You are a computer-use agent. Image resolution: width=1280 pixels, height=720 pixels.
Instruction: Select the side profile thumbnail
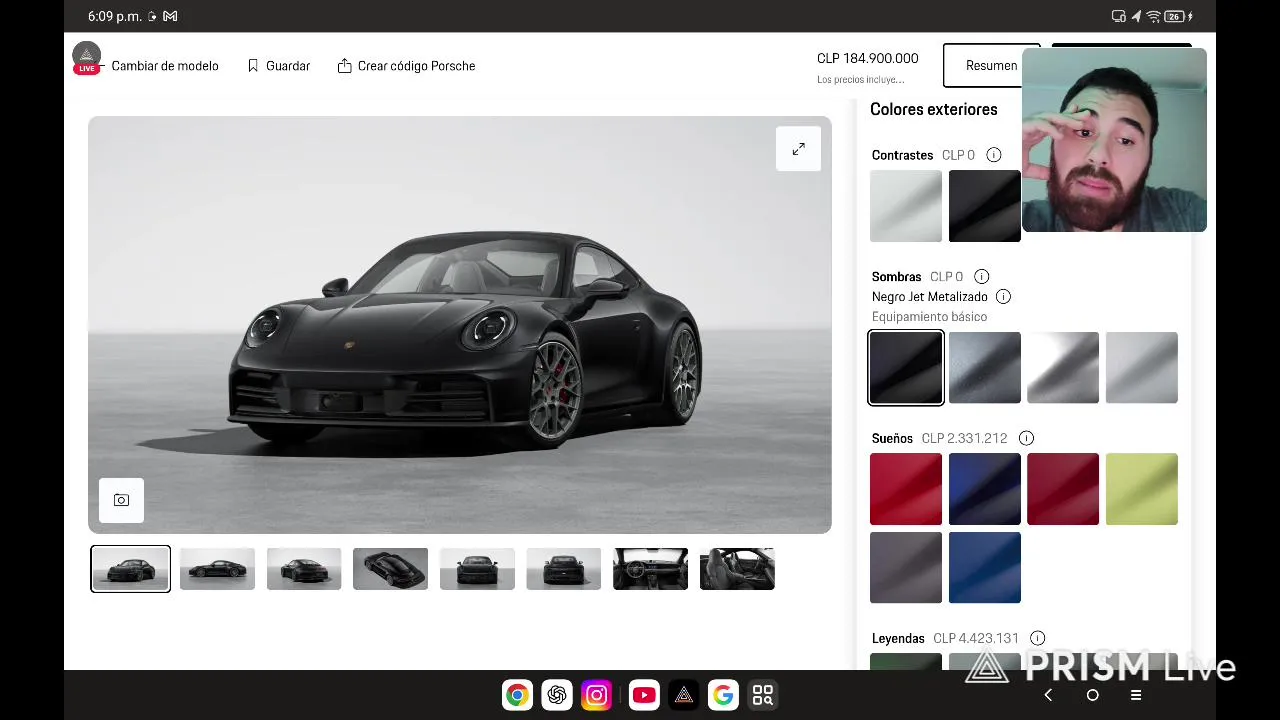click(217, 569)
